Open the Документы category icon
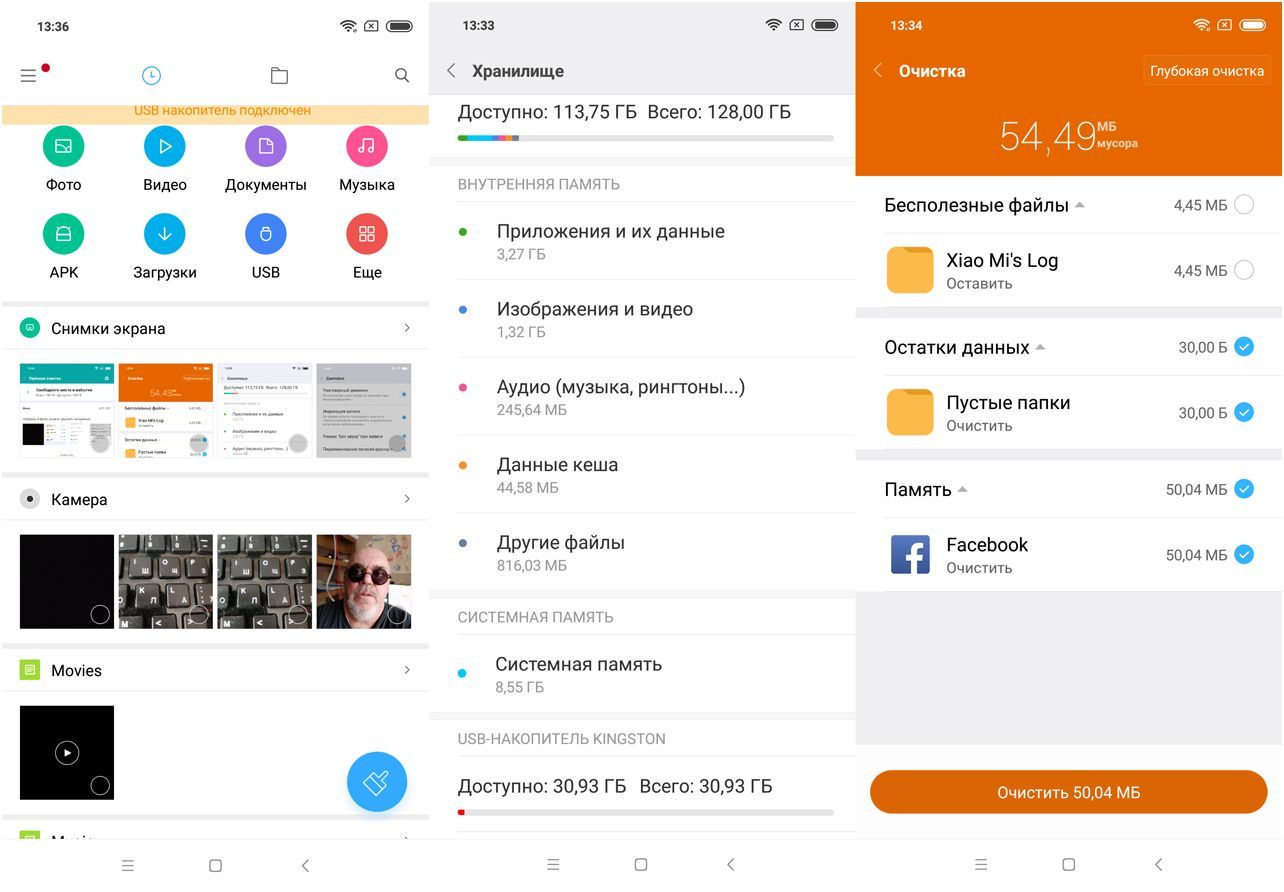Image resolution: width=1284 pixels, height=892 pixels. (x=266, y=147)
